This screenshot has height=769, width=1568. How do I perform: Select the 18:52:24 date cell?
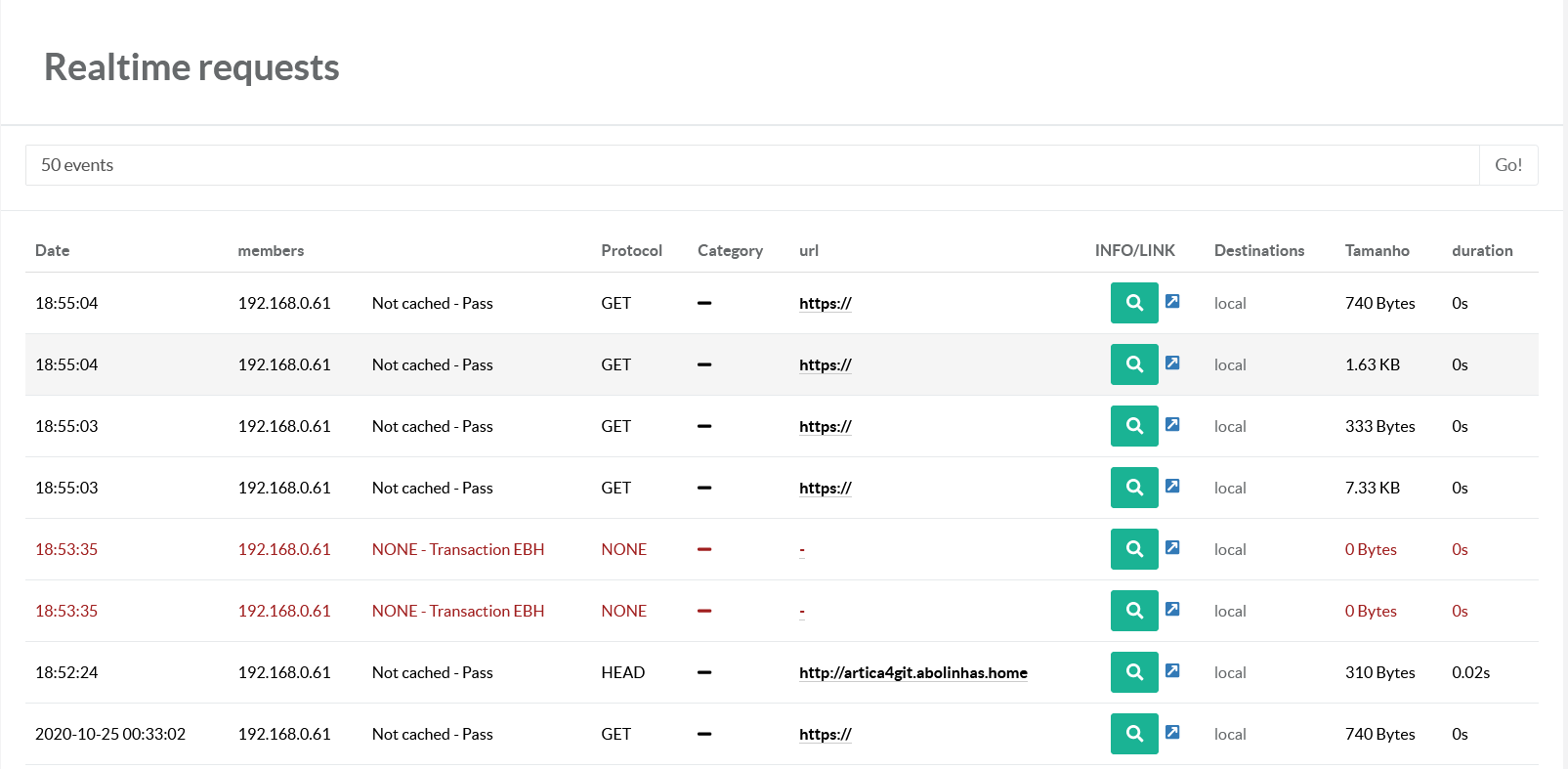point(66,672)
